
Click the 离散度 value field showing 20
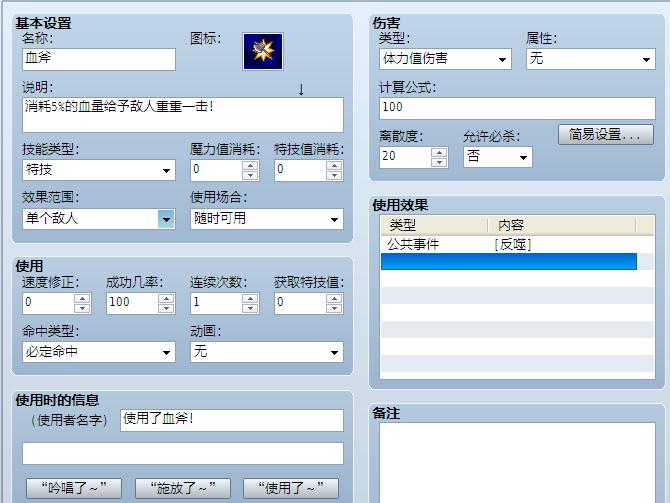point(405,157)
